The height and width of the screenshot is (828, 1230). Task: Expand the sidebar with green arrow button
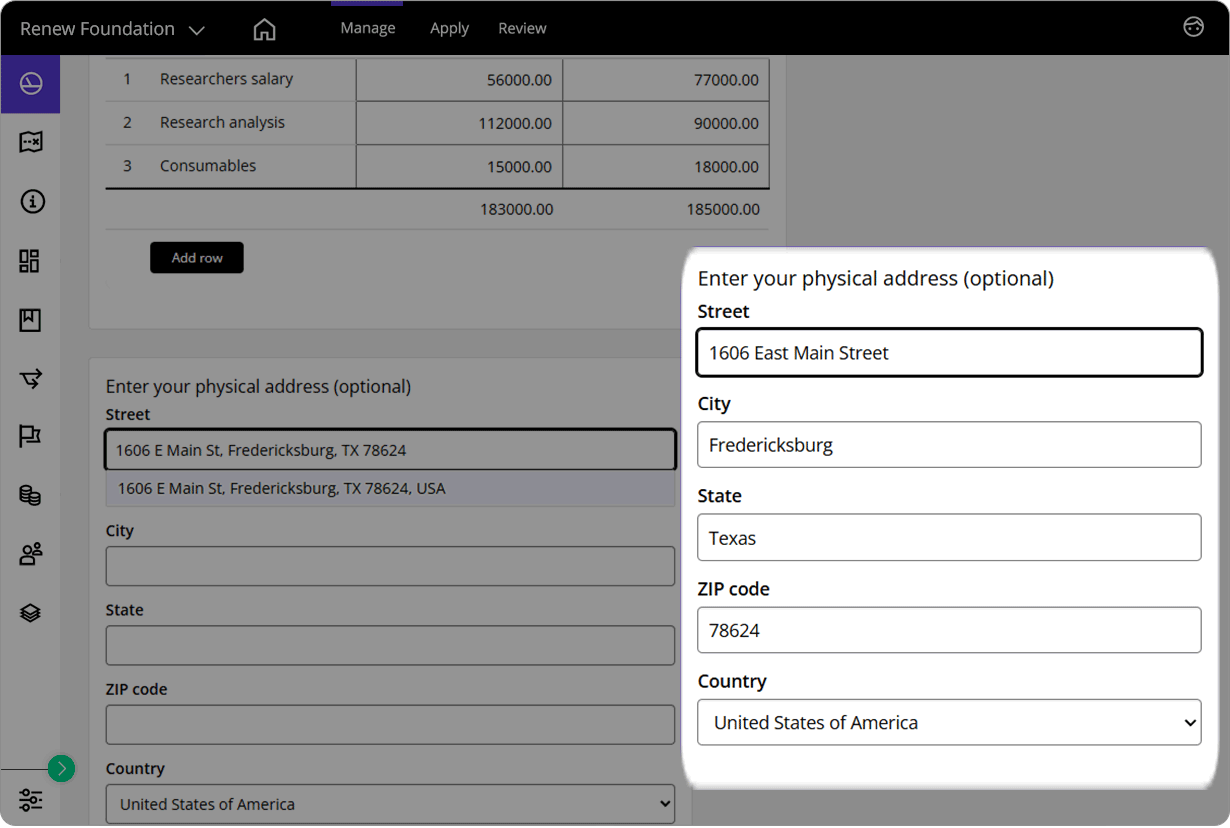click(61, 768)
